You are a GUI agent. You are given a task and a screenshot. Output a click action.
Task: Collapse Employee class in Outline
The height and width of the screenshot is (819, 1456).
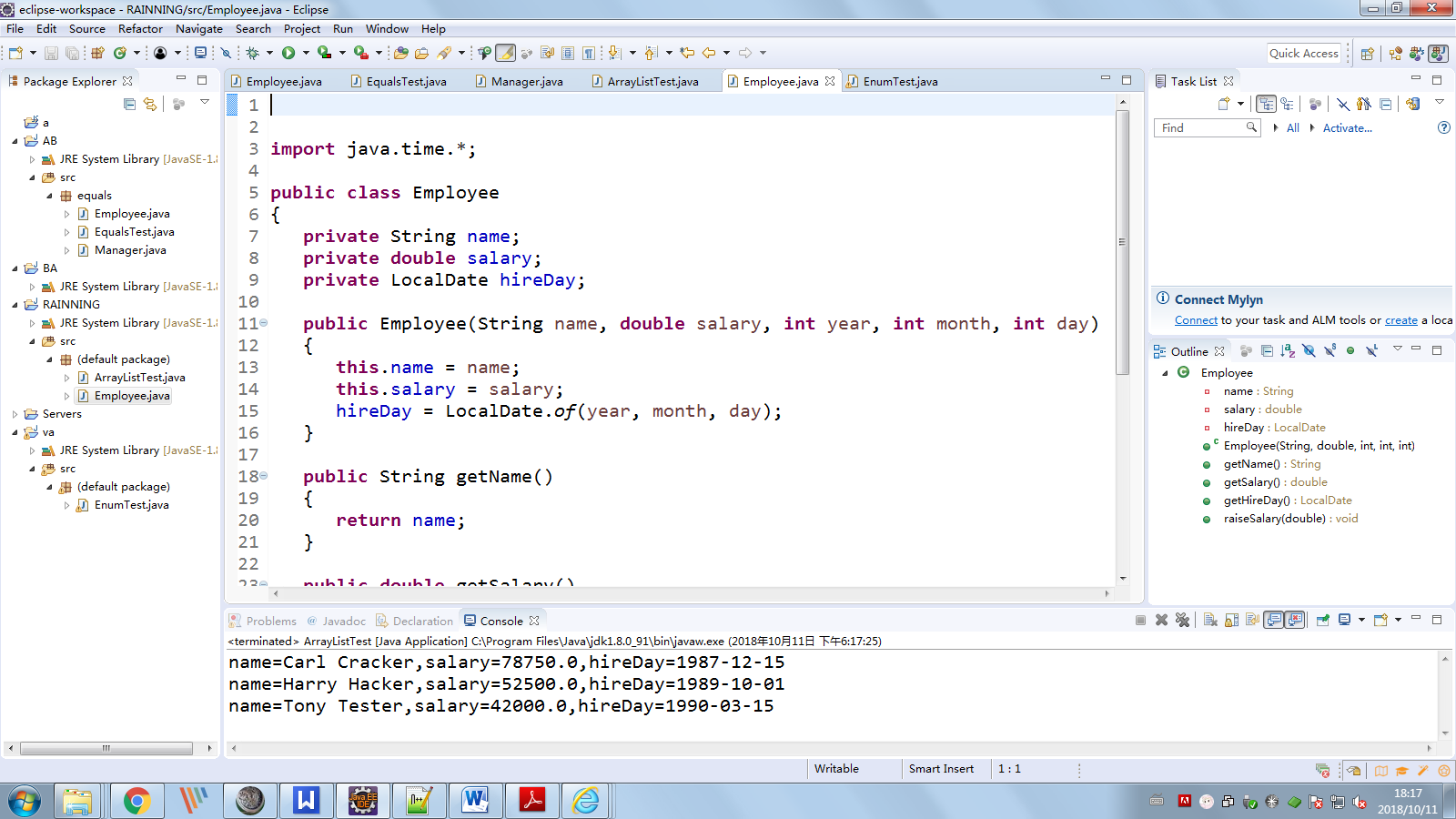[1165, 373]
